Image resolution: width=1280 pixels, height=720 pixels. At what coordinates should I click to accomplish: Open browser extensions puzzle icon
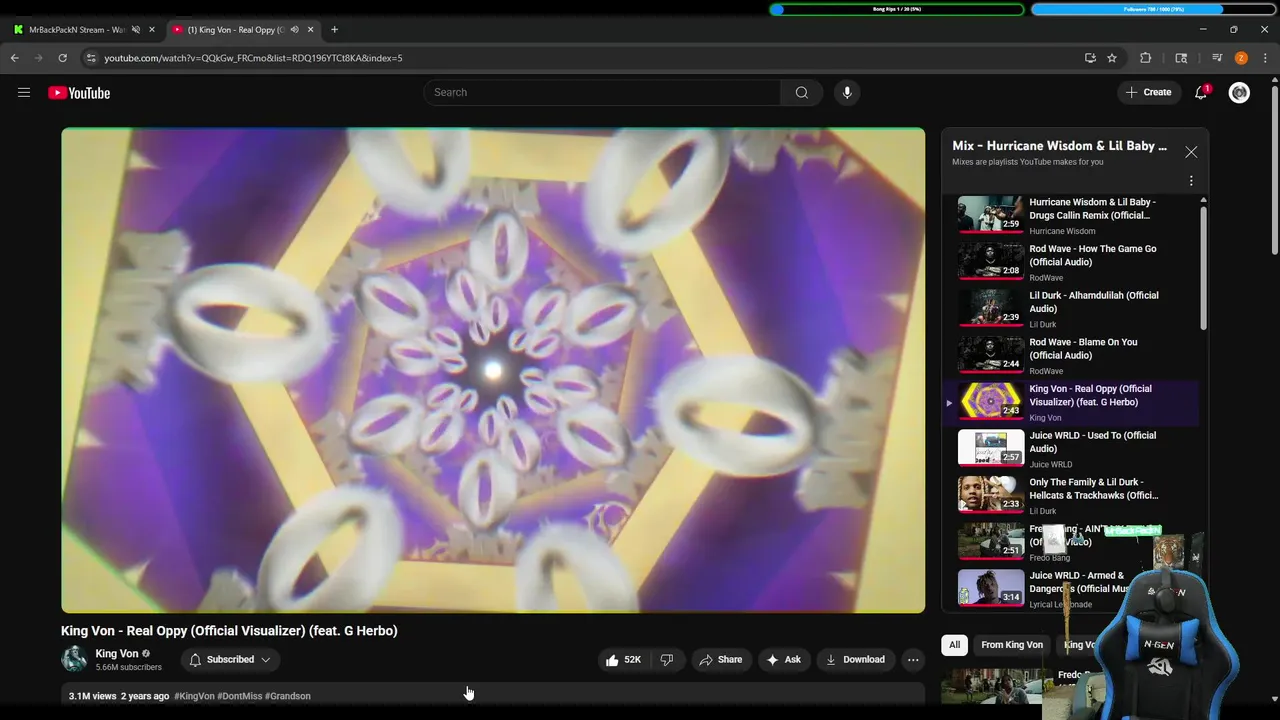point(1146,58)
